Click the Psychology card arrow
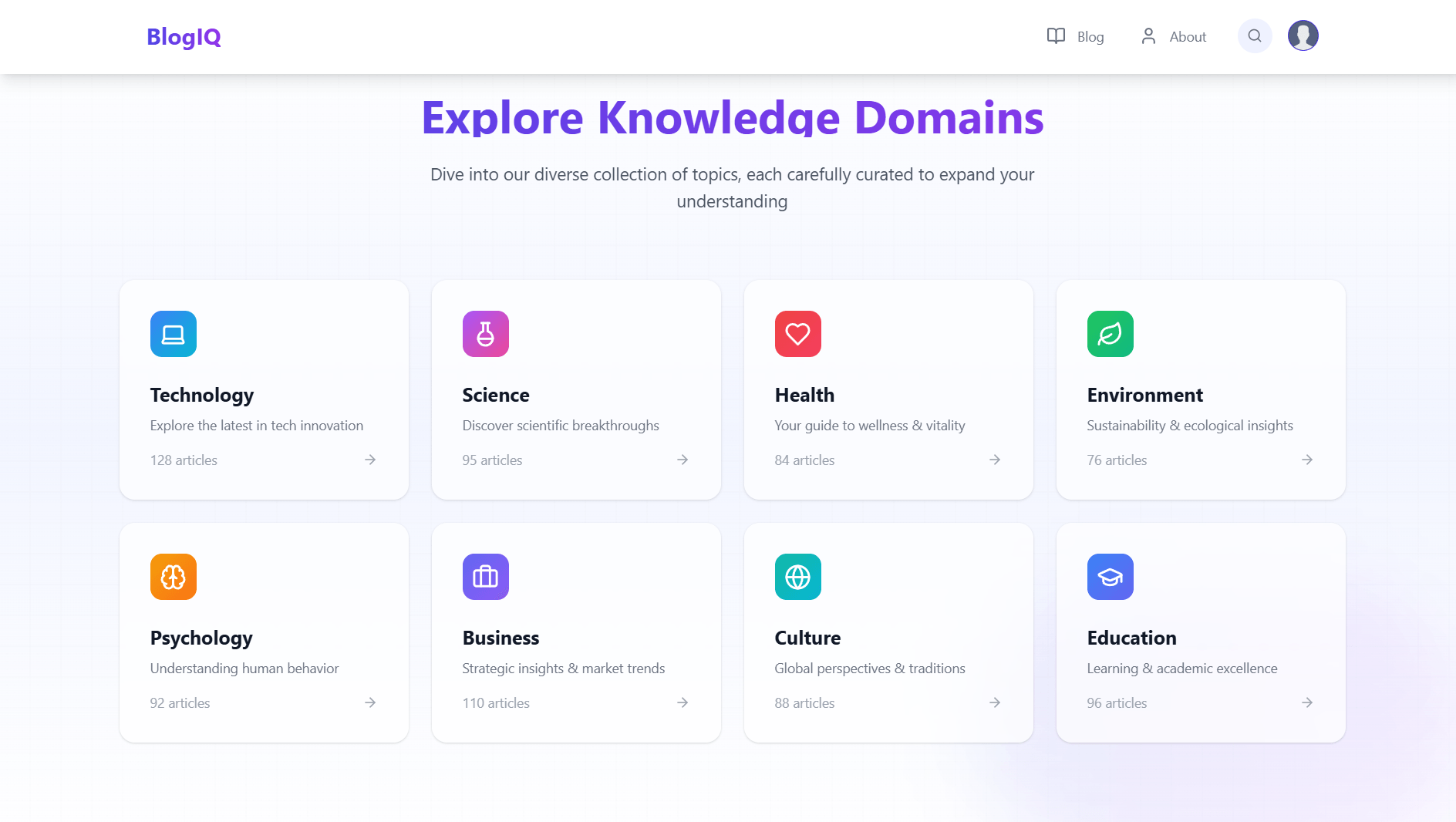This screenshot has width=1456, height=822. (x=370, y=702)
